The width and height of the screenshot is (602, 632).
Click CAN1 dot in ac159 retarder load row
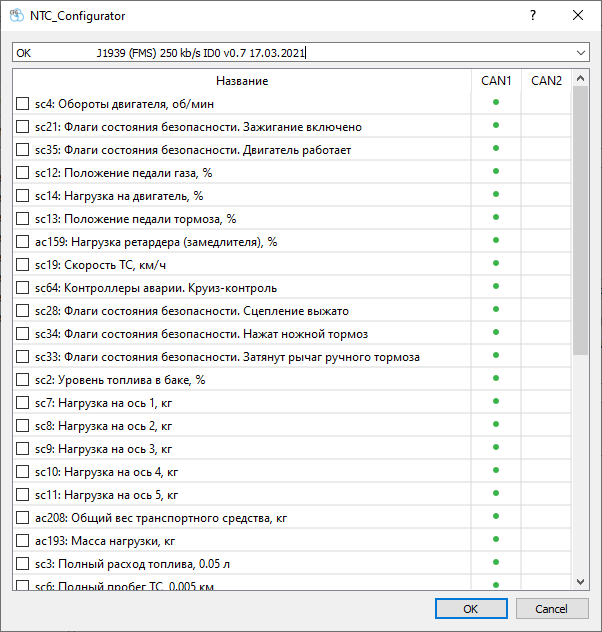tap(496, 240)
